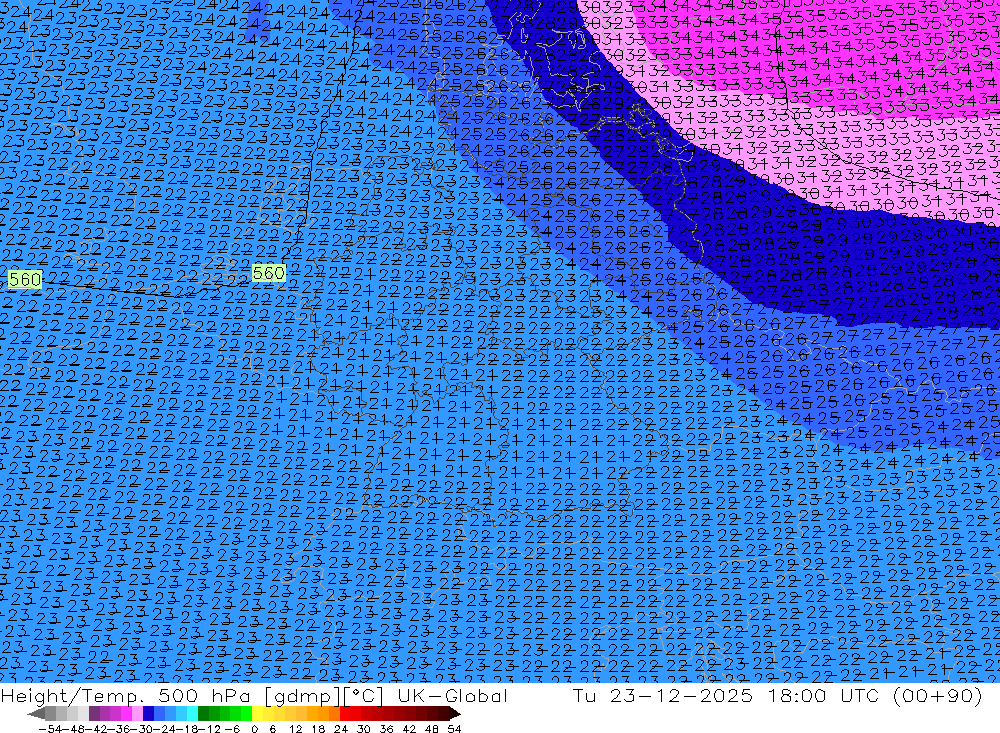Click the 560 contour label at left edge
The width and height of the screenshot is (1000, 733).
tap(25, 279)
